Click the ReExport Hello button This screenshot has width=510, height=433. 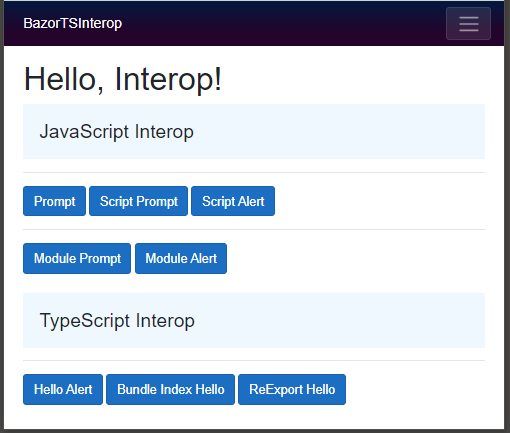pos(292,389)
